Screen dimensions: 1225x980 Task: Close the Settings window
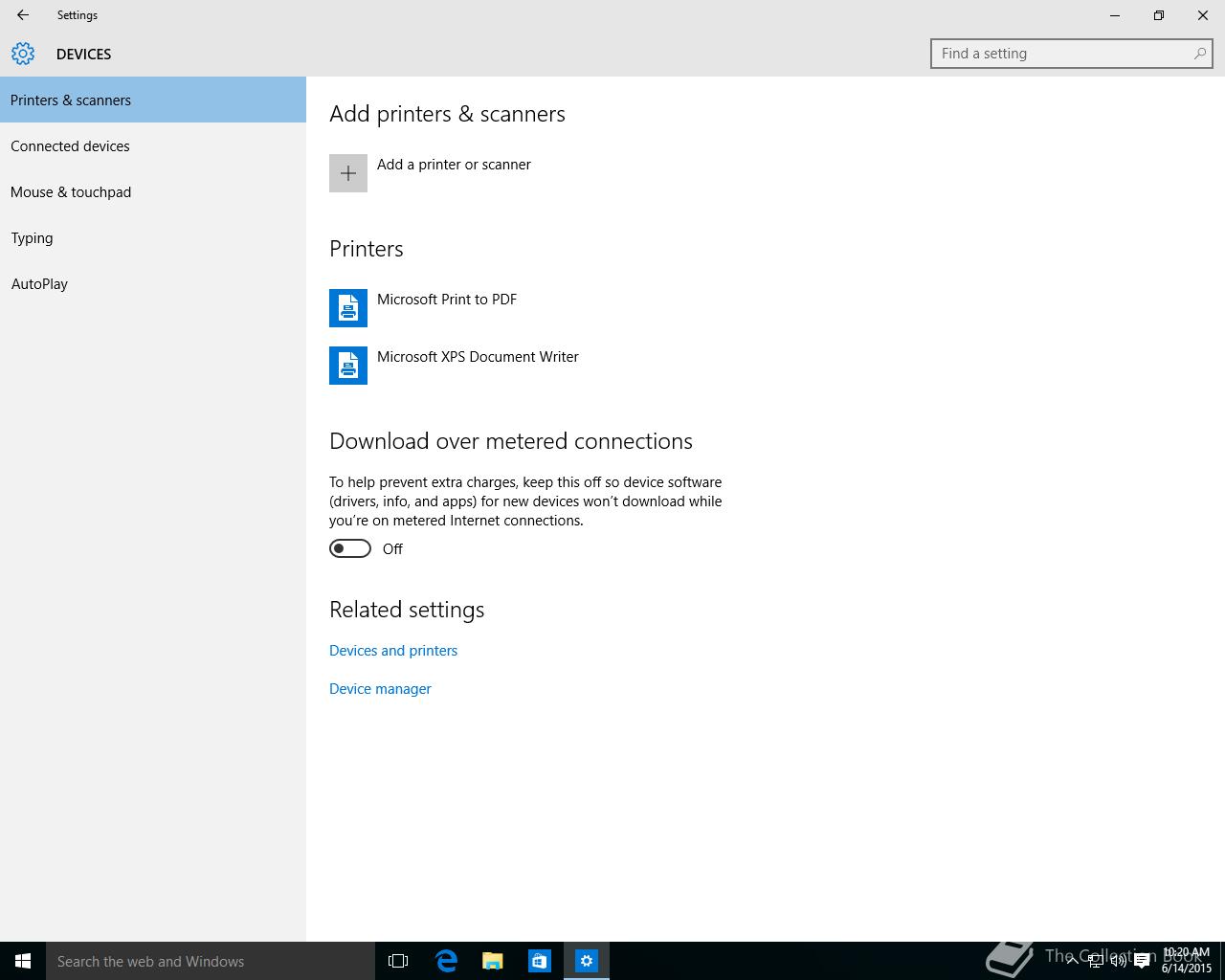1203,15
